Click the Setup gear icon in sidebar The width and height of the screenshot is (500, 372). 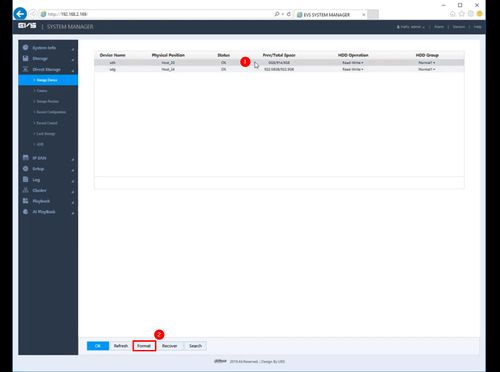point(26,169)
